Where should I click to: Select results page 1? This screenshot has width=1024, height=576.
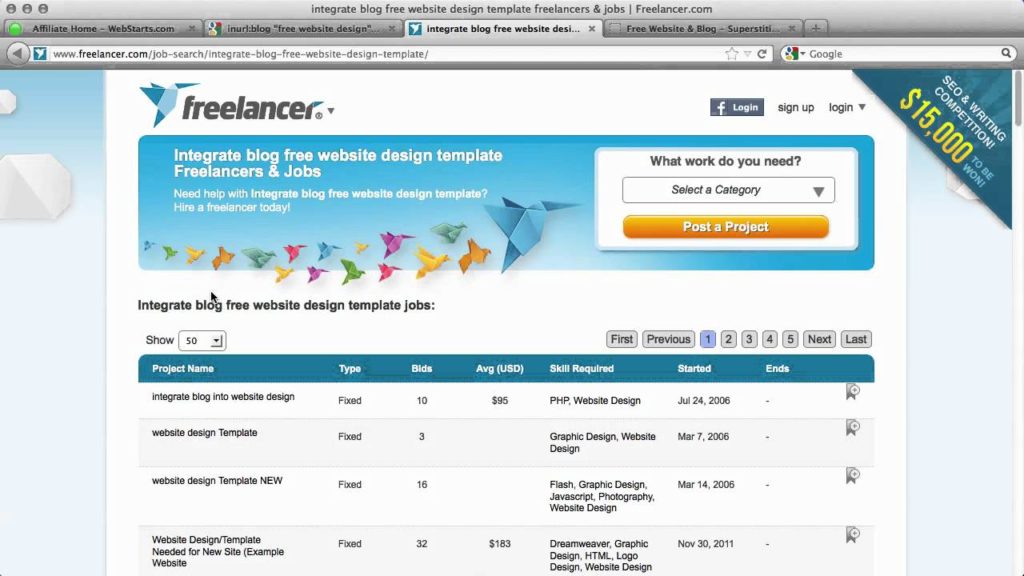[x=707, y=339]
